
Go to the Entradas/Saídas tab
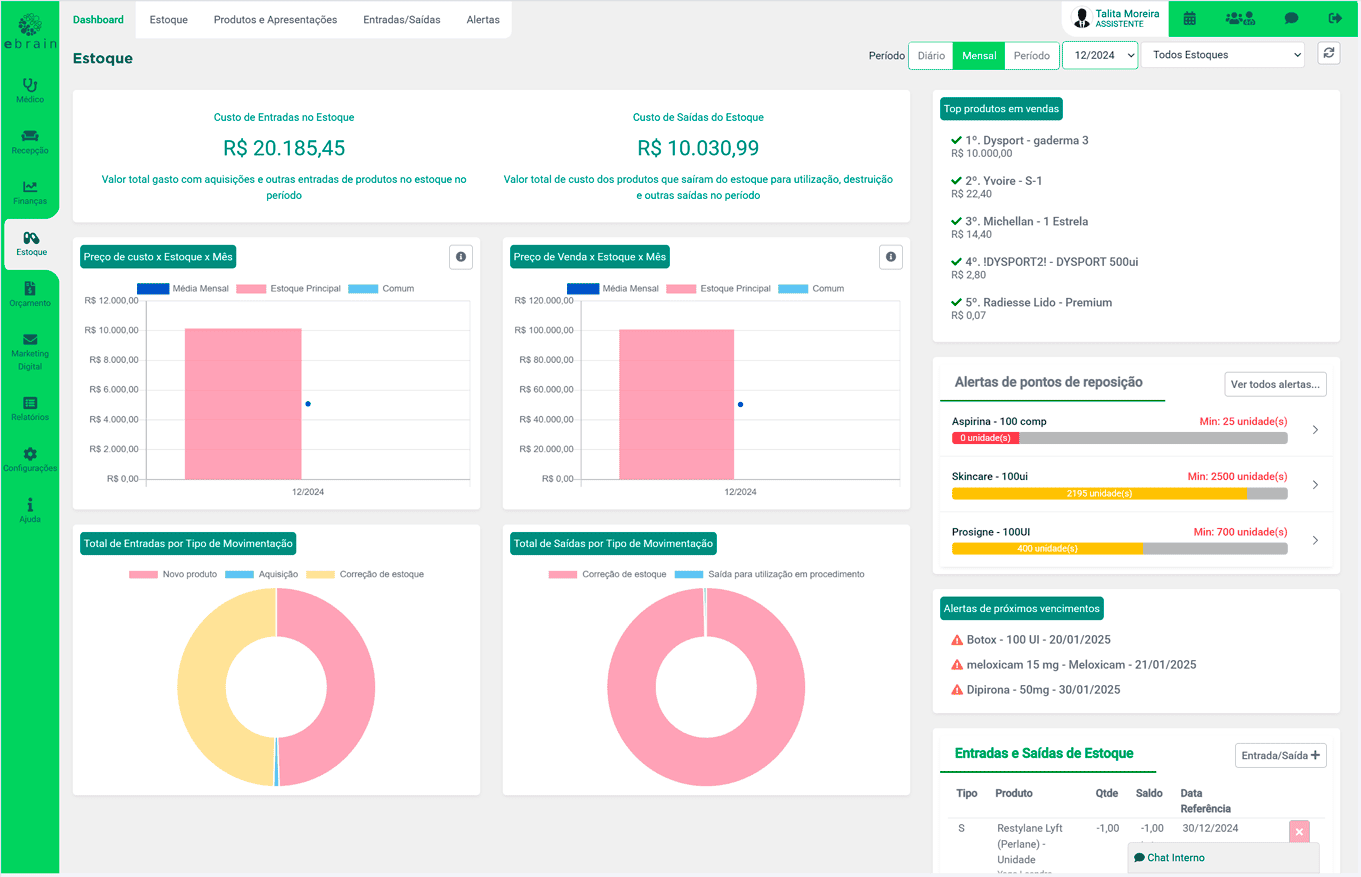pyautogui.click(x=401, y=20)
